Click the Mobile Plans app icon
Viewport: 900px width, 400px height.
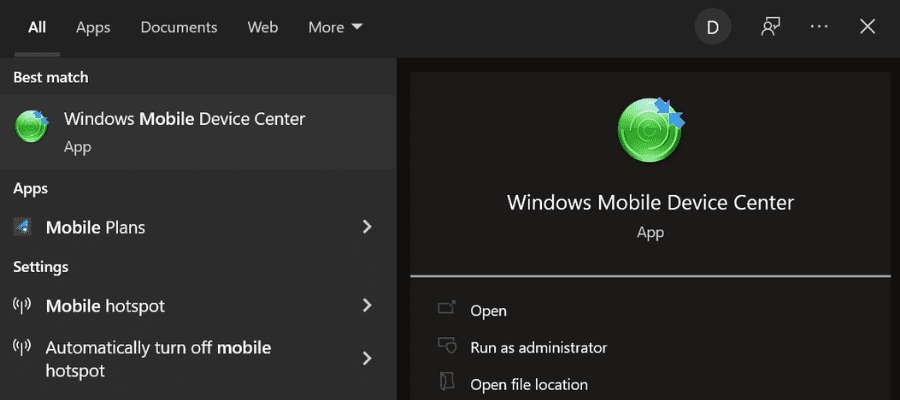click(22, 228)
